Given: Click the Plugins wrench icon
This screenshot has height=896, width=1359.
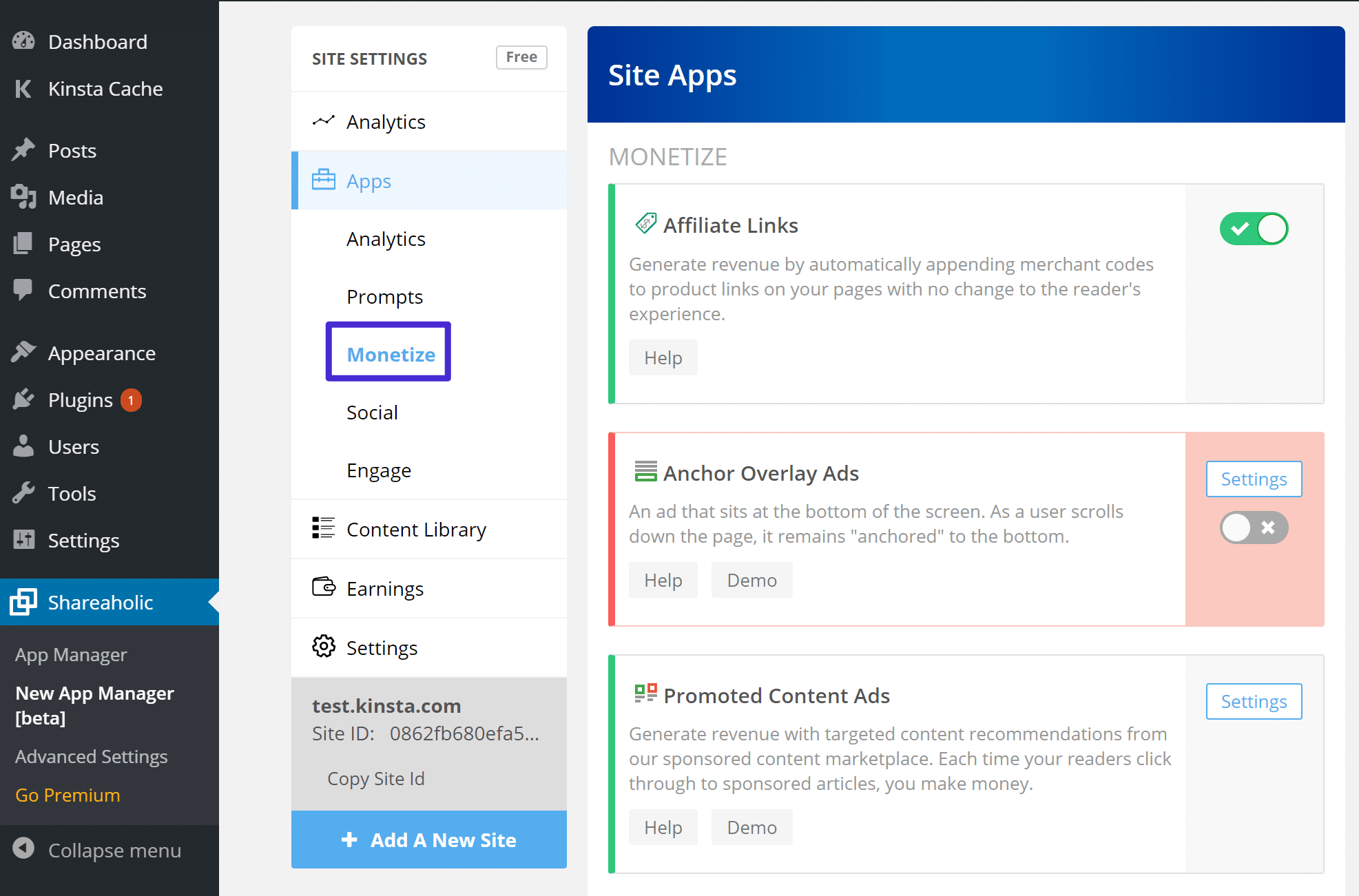Looking at the screenshot, I should (x=26, y=399).
